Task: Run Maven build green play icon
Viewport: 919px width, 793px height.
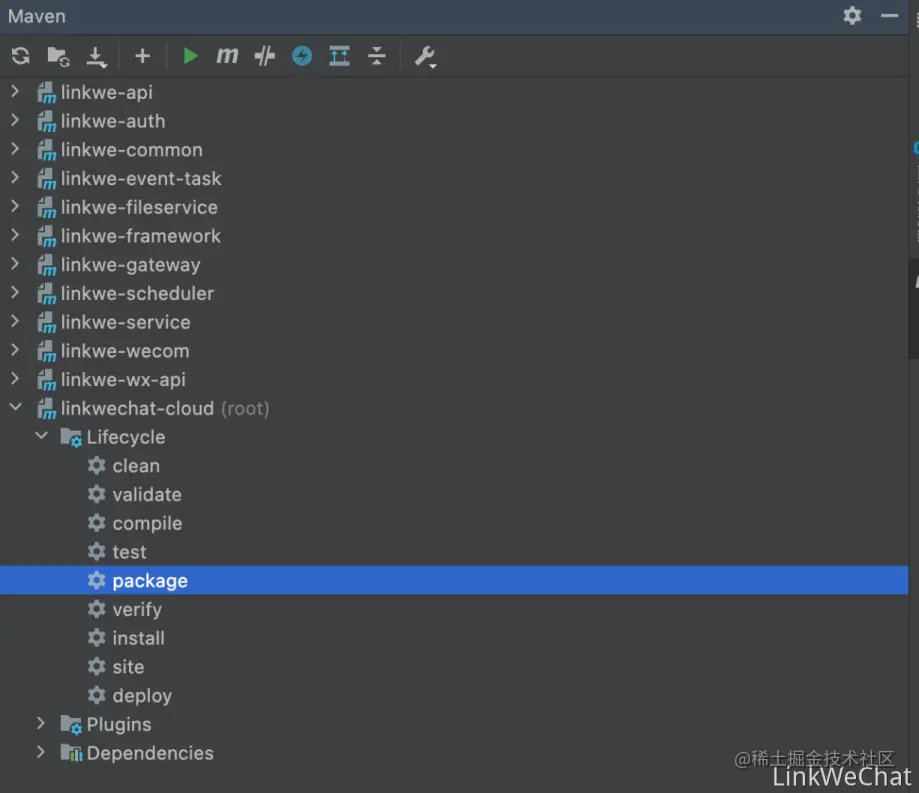Action: click(x=189, y=56)
